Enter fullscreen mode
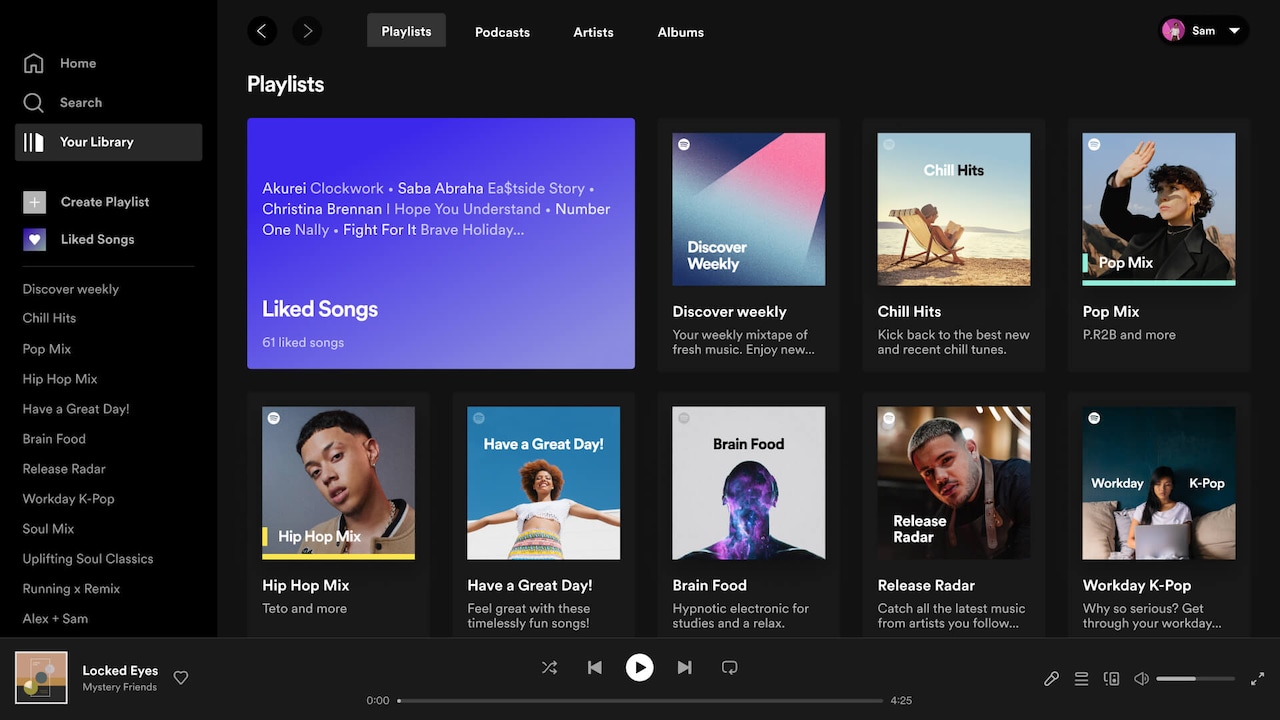 [1257, 678]
